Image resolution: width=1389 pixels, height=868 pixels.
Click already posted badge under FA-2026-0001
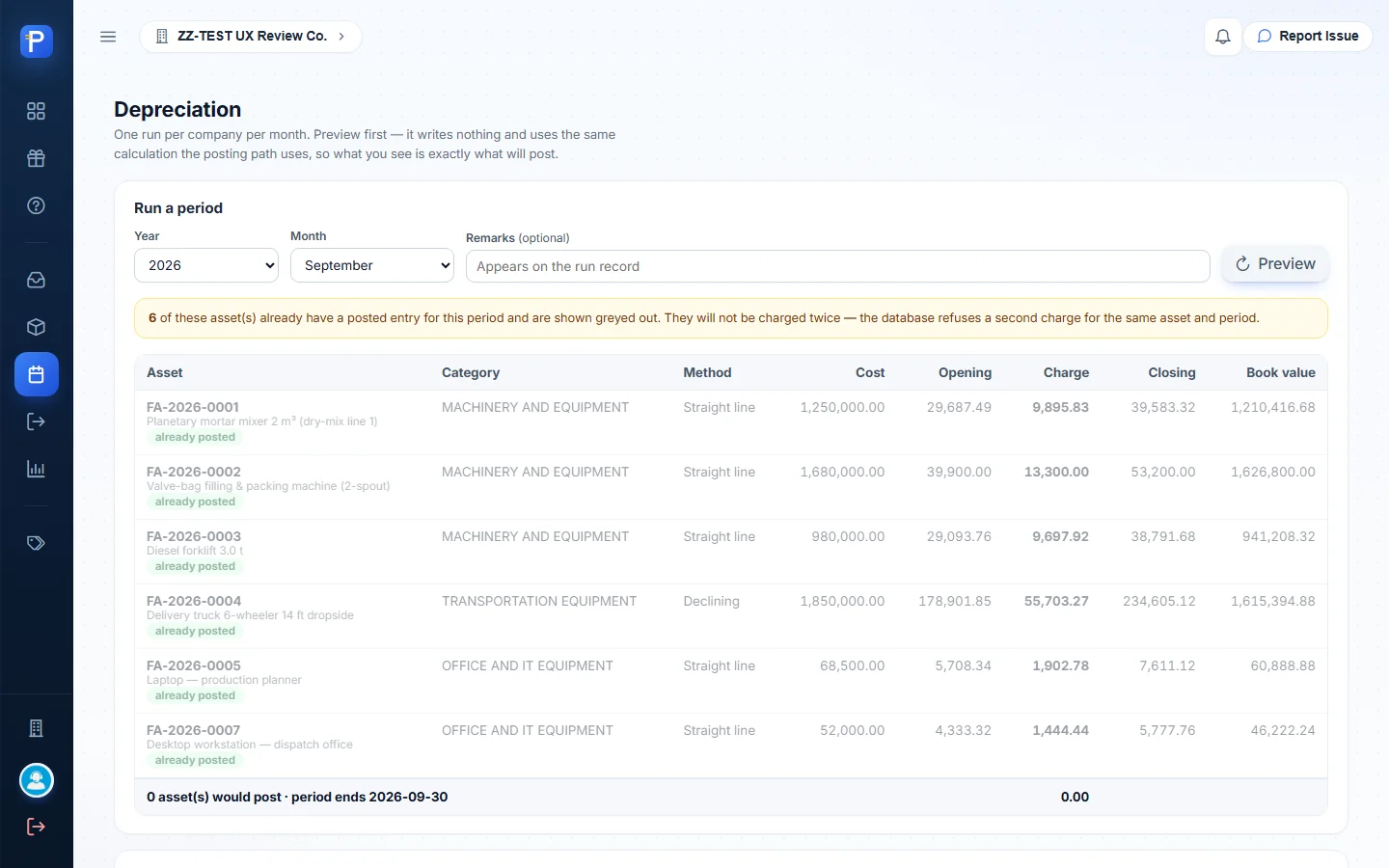click(x=195, y=437)
